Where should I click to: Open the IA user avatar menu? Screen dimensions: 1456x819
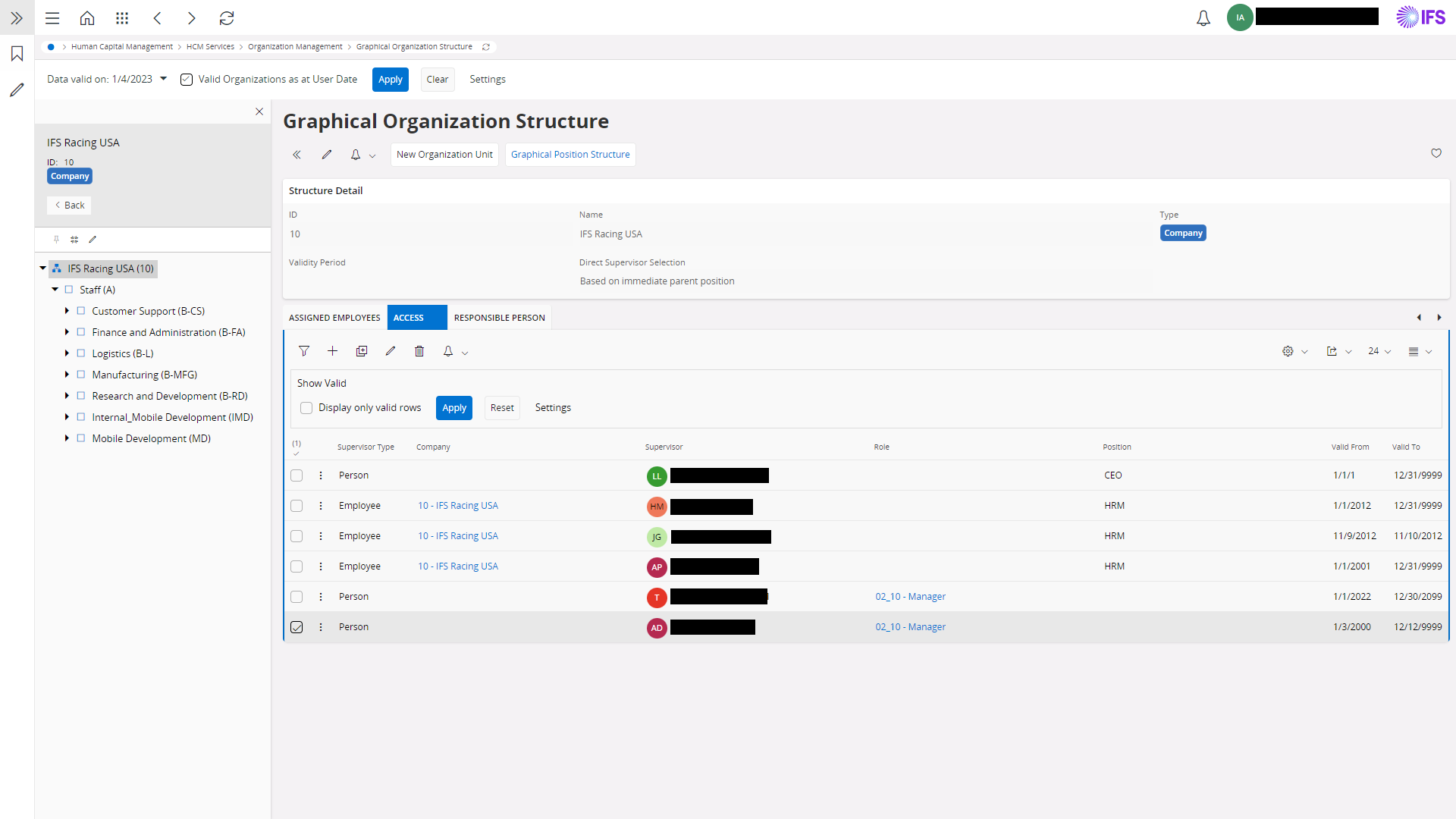click(x=1240, y=17)
